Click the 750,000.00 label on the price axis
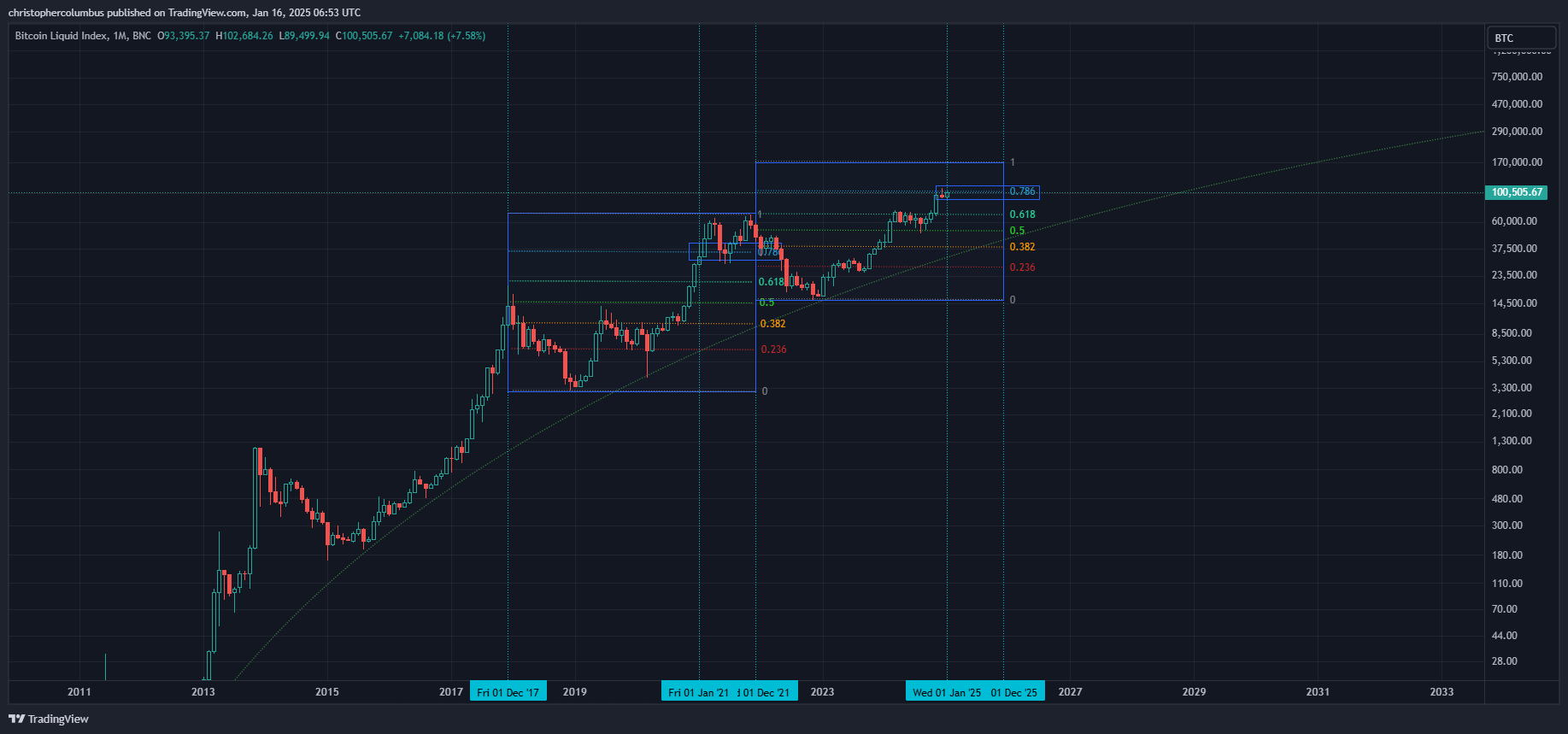1568x734 pixels. pos(1517,77)
